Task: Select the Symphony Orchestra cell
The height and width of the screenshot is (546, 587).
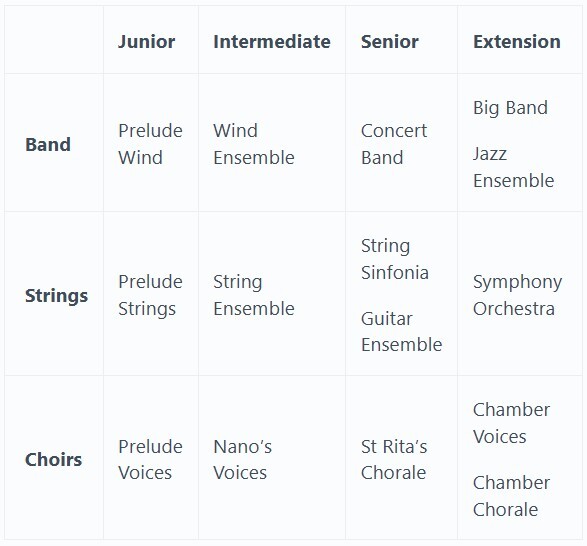Action: (x=518, y=295)
